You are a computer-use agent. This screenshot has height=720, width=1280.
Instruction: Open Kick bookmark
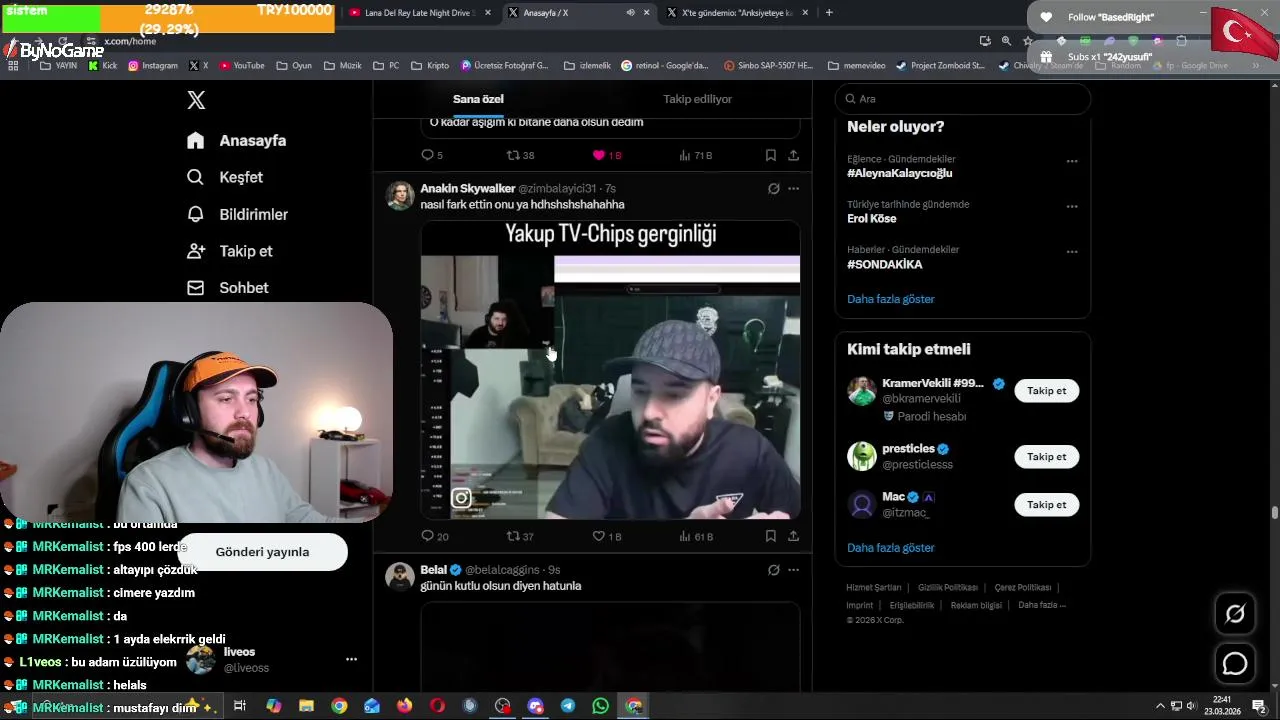pos(103,66)
